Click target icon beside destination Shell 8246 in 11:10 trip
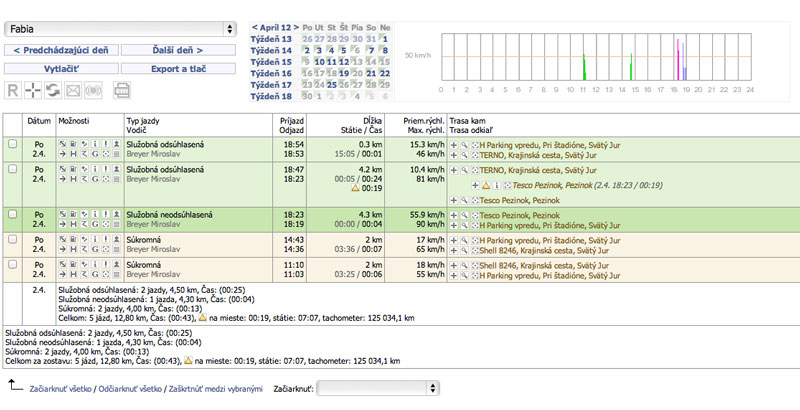The height and width of the screenshot is (410, 800). point(475,265)
